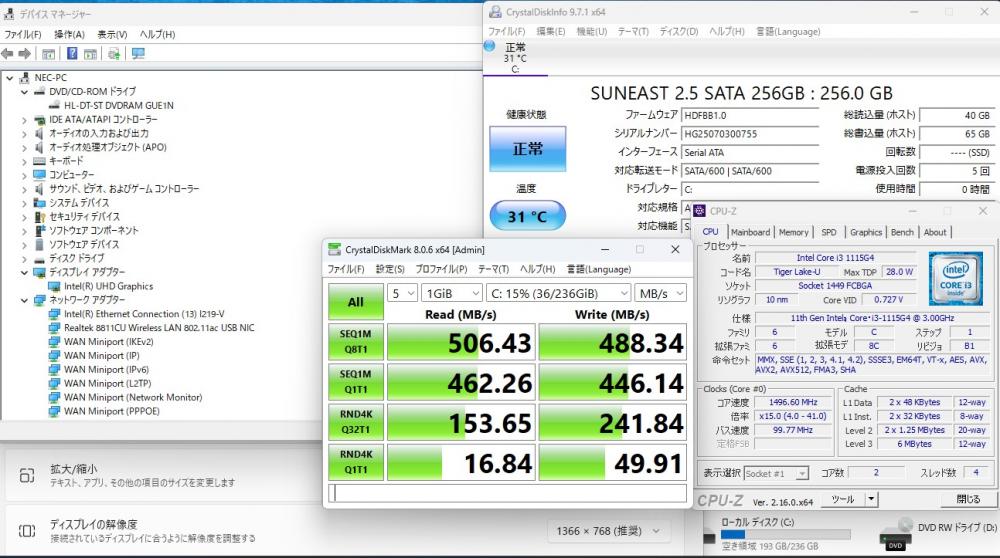Click the scan for hardware changes icon
The height and width of the screenshot is (558, 1000).
(x=114, y=53)
